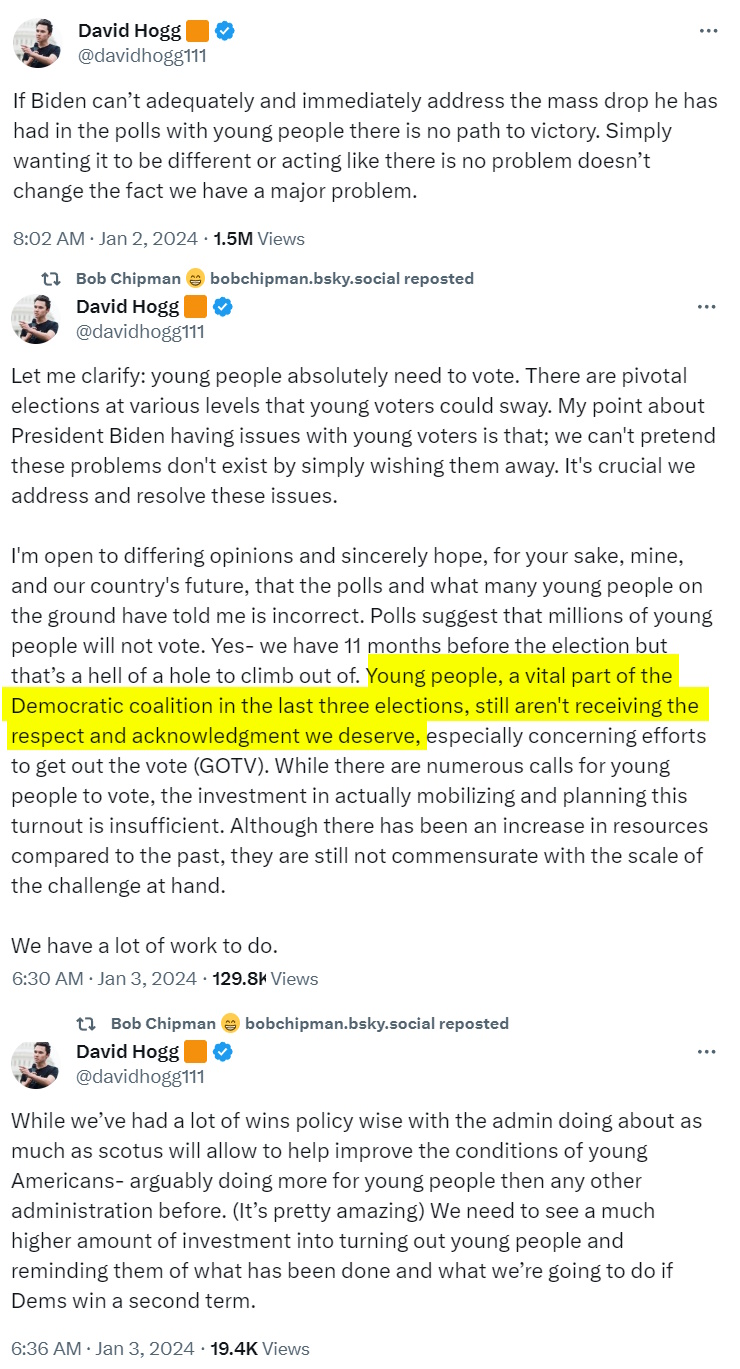Click the orange badge on the 6:36 AM tweet
740x1369 pixels.
(195, 1051)
